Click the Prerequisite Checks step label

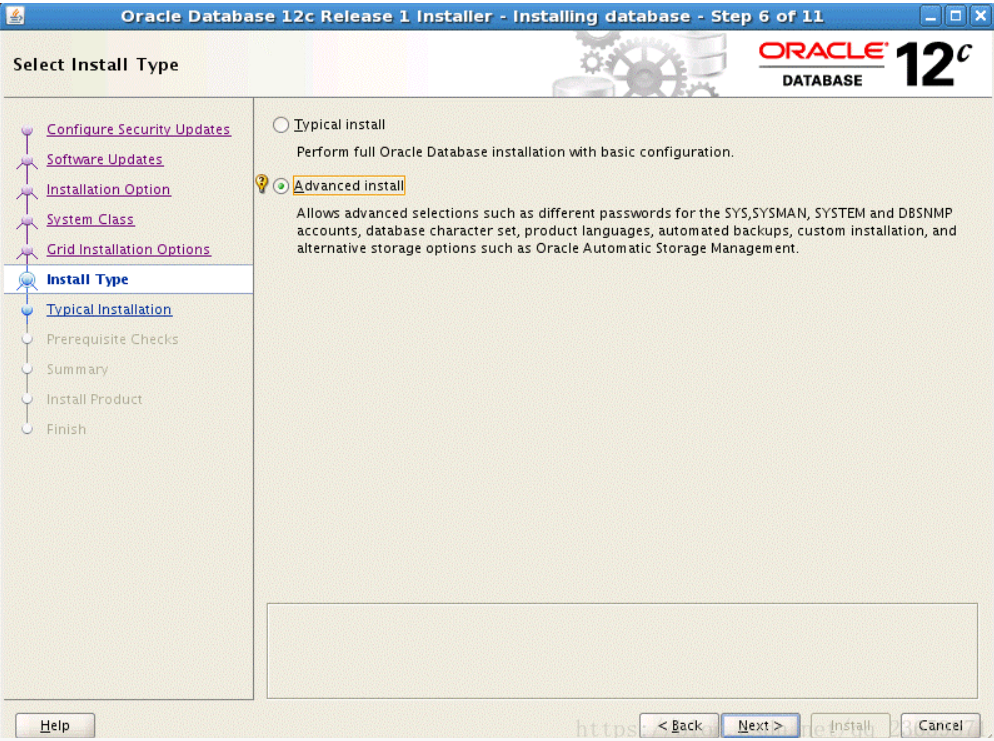point(112,339)
